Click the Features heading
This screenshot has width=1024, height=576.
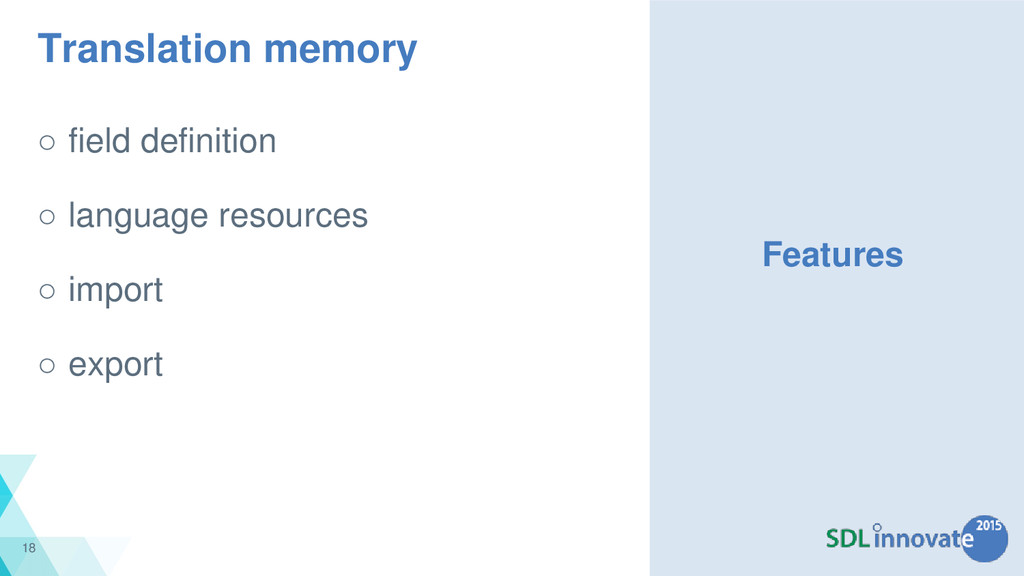tap(833, 255)
